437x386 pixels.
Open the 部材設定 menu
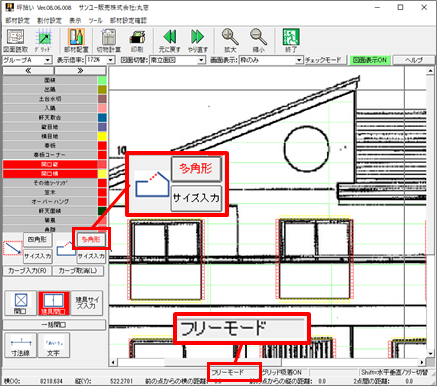[17, 20]
